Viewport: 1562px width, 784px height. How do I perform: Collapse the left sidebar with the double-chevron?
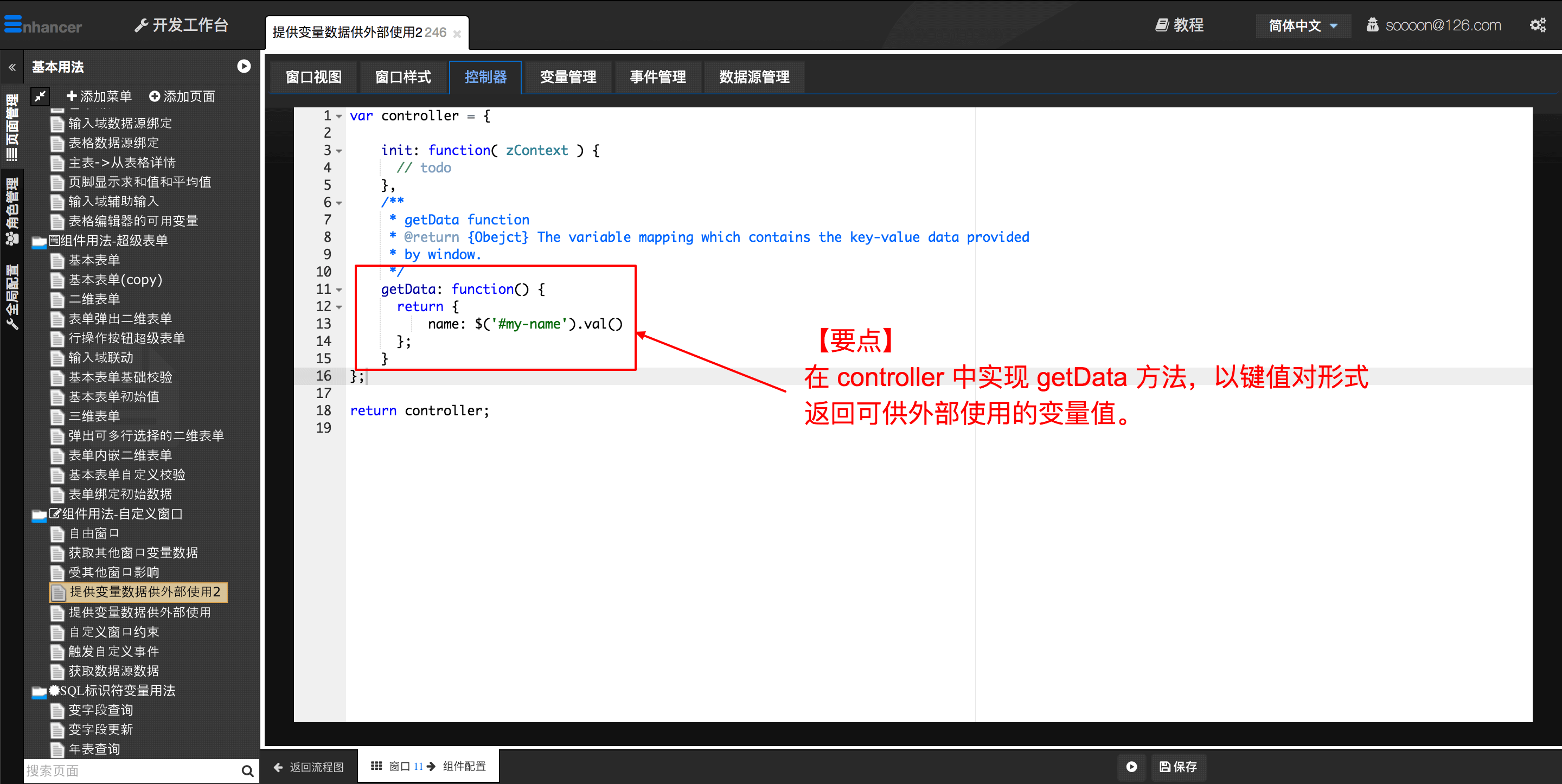pyautogui.click(x=12, y=67)
